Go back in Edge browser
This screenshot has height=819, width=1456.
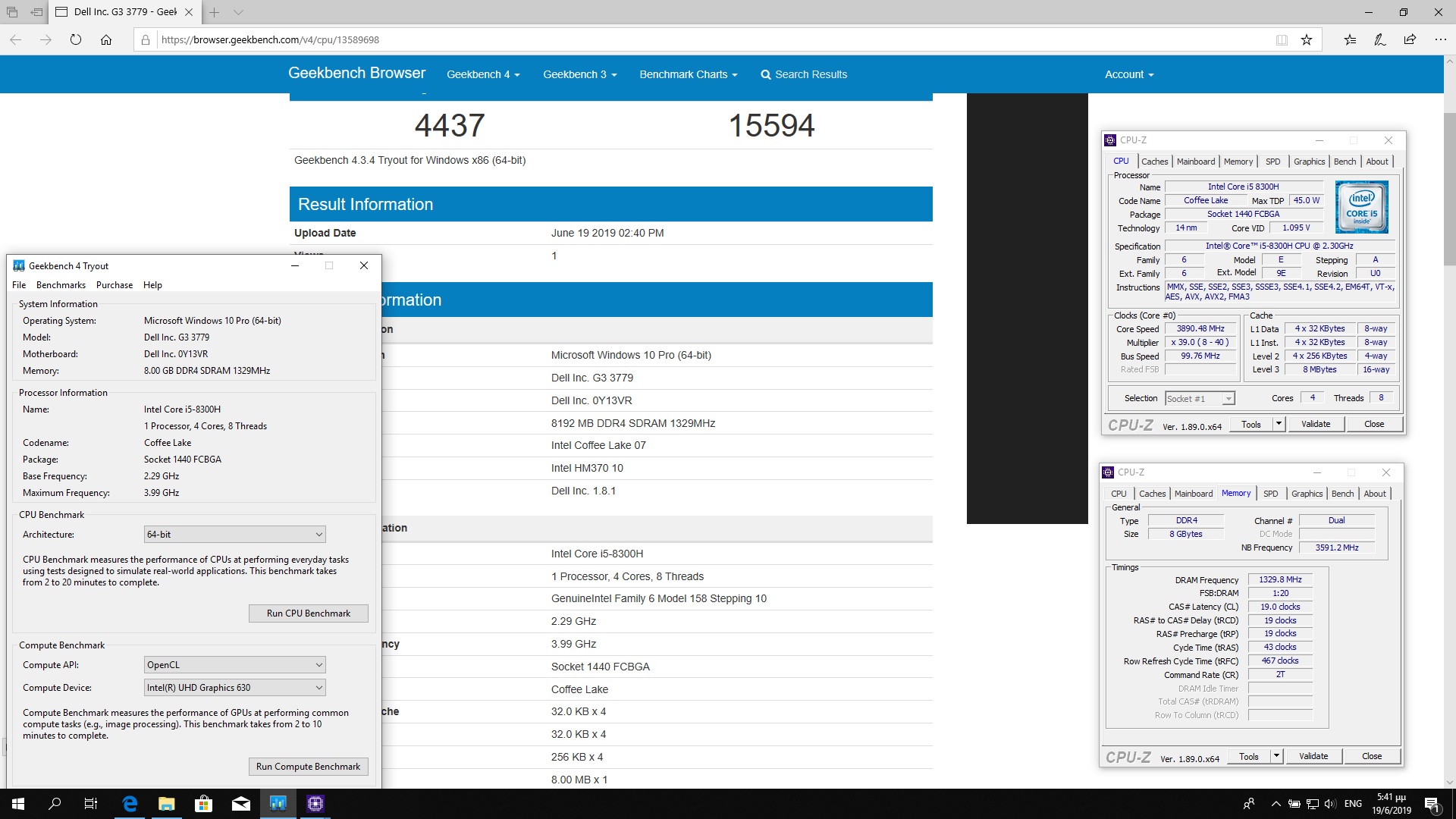click(16, 39)
